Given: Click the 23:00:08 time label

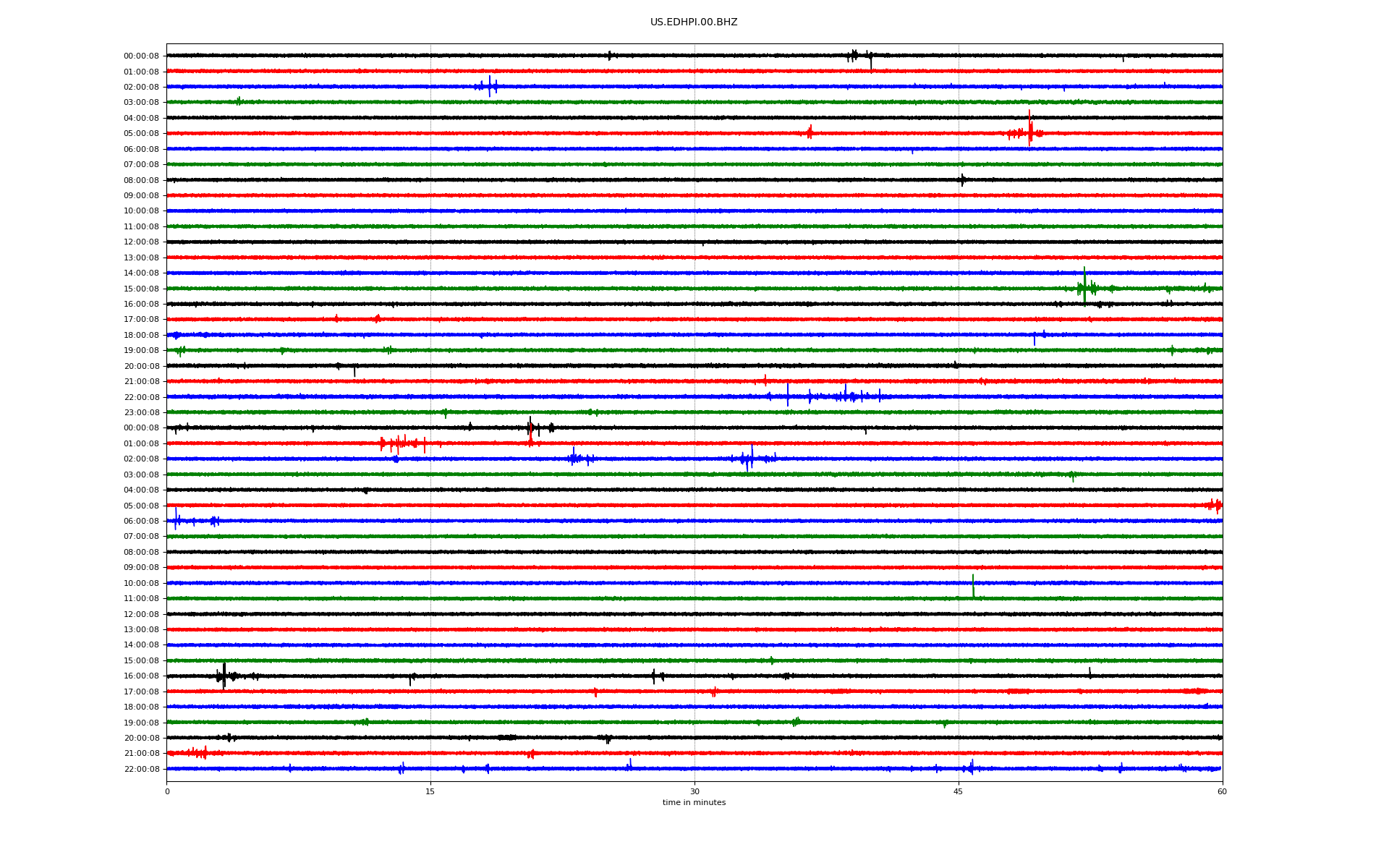Looking at the screenshot, I should [x=141, y=412].
